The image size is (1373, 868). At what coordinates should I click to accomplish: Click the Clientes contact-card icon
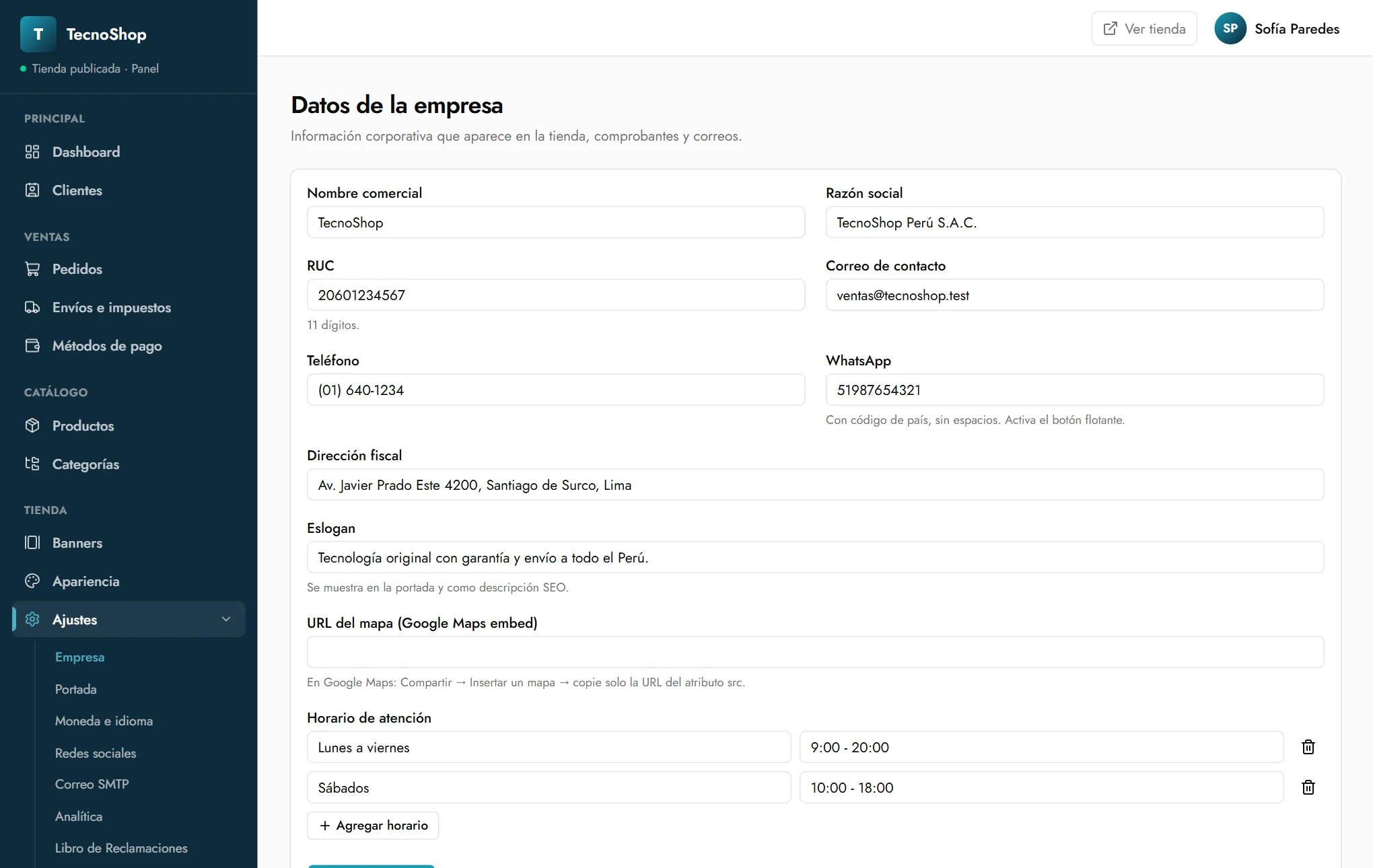click(x=32, y=190)
